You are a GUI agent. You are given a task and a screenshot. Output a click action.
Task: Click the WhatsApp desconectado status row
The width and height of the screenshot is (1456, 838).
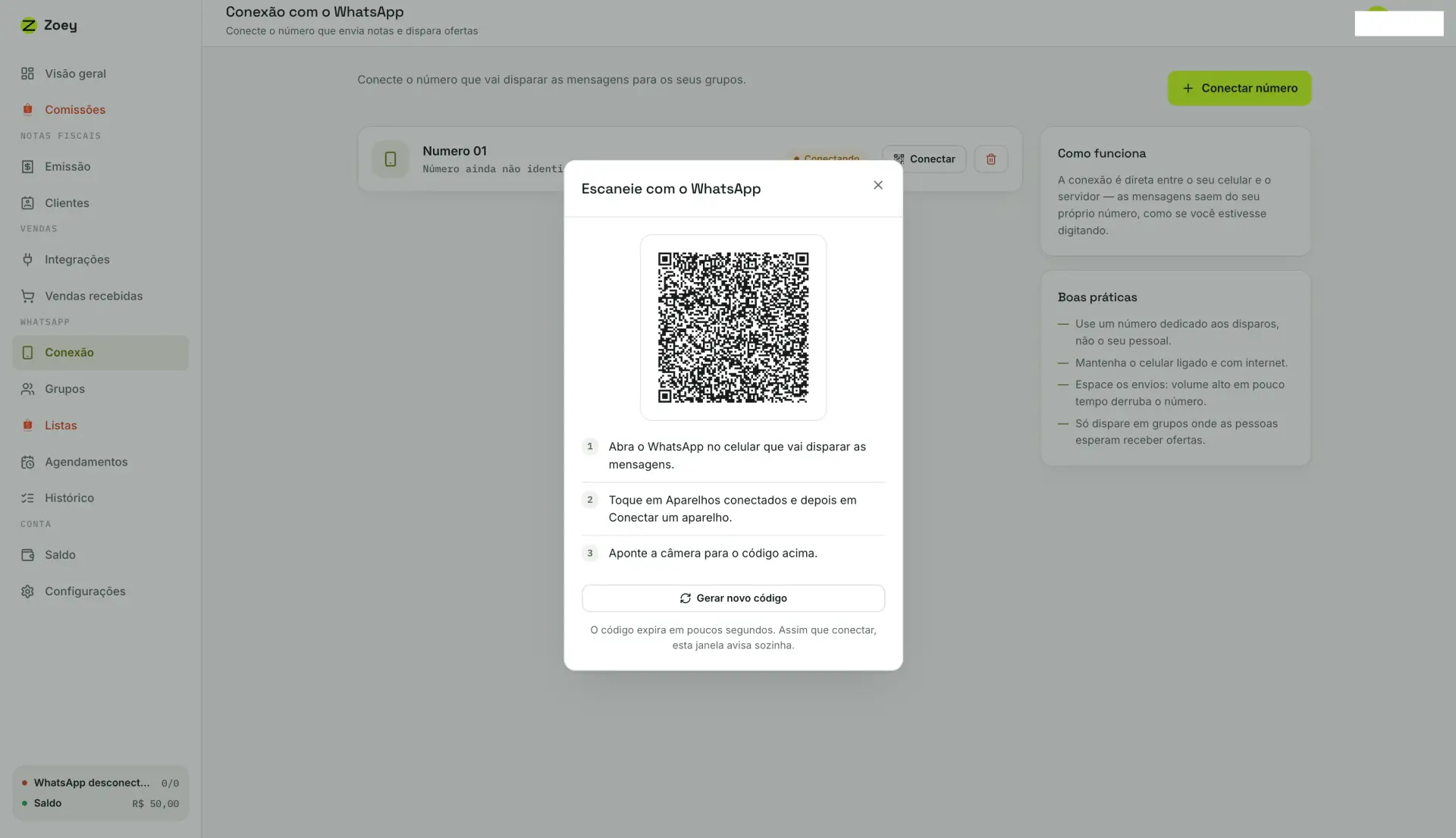pos(100,783)
